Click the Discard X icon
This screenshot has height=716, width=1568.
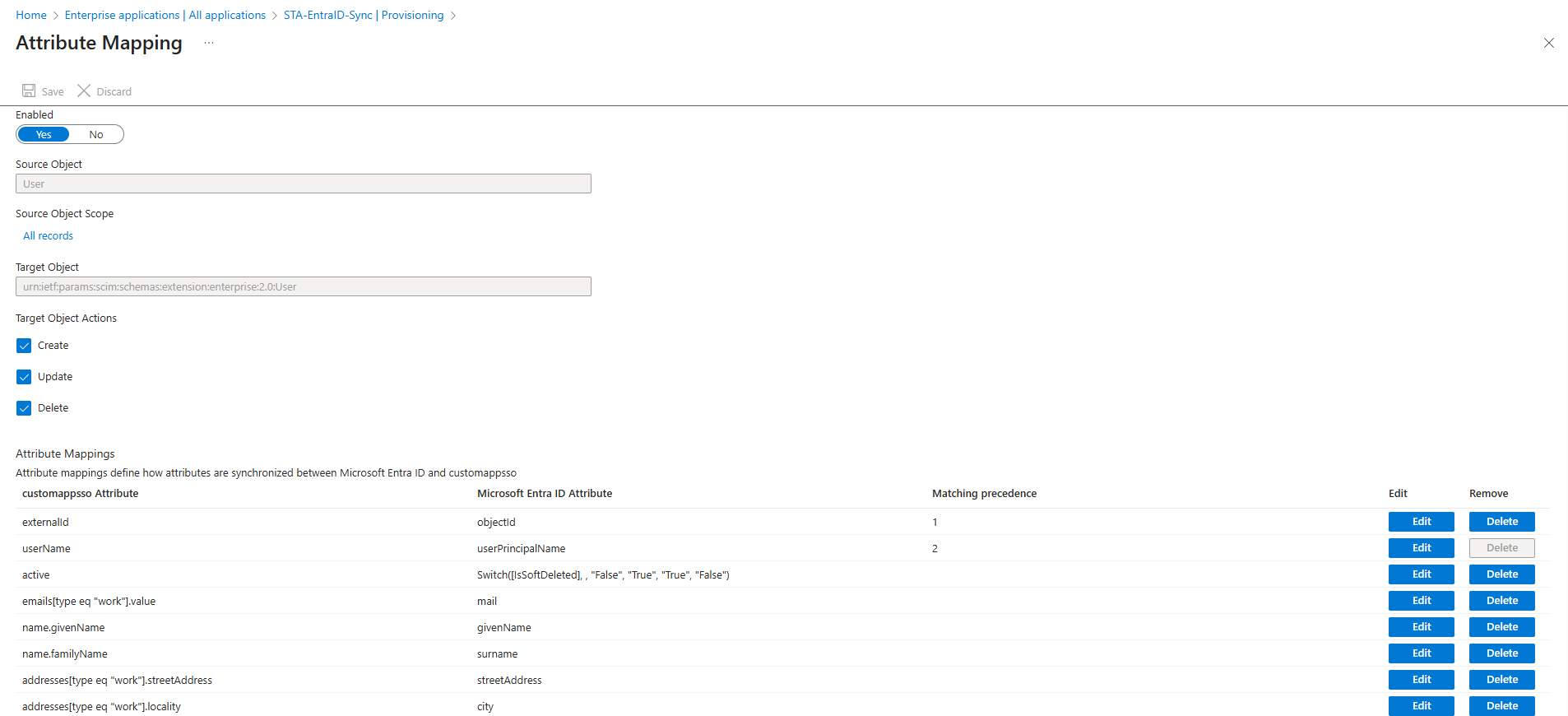(84, 91)
